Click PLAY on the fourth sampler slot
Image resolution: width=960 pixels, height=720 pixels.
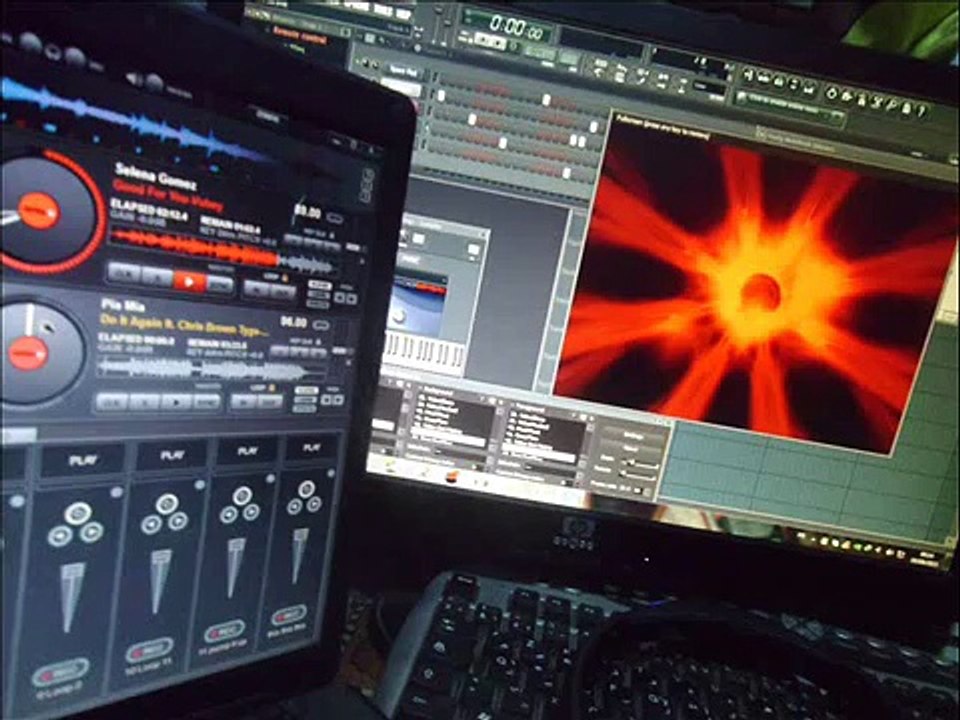[311, 448]
